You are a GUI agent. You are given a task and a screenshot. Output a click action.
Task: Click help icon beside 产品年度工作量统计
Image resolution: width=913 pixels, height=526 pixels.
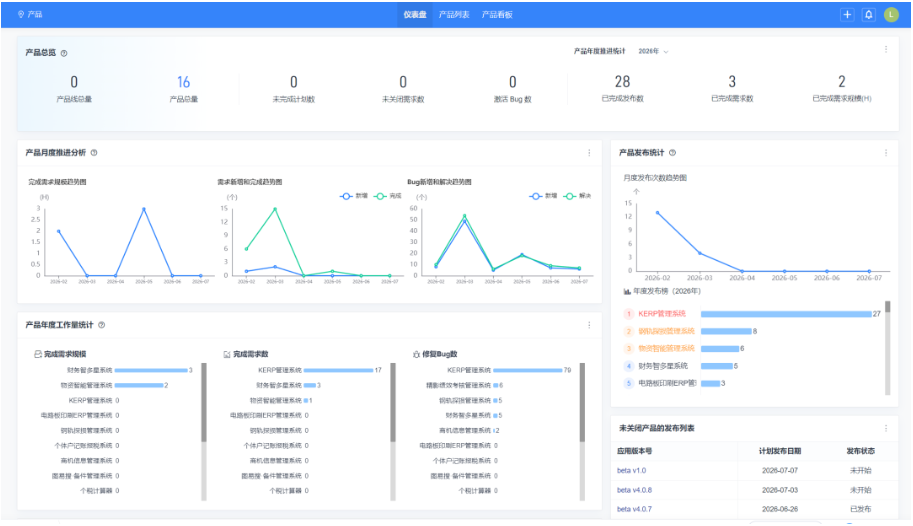(x=101, y=325)
